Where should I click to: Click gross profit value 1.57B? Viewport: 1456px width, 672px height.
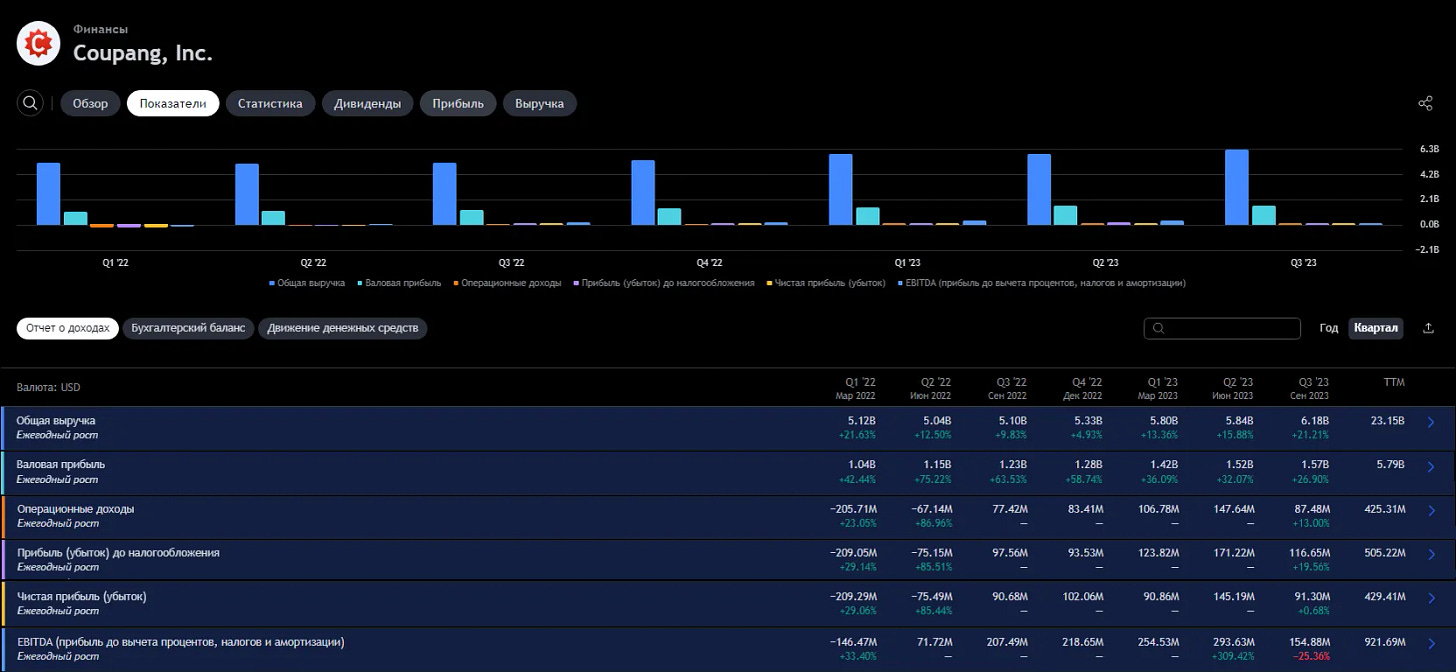pyautogui.click(x=1314, y=465)
